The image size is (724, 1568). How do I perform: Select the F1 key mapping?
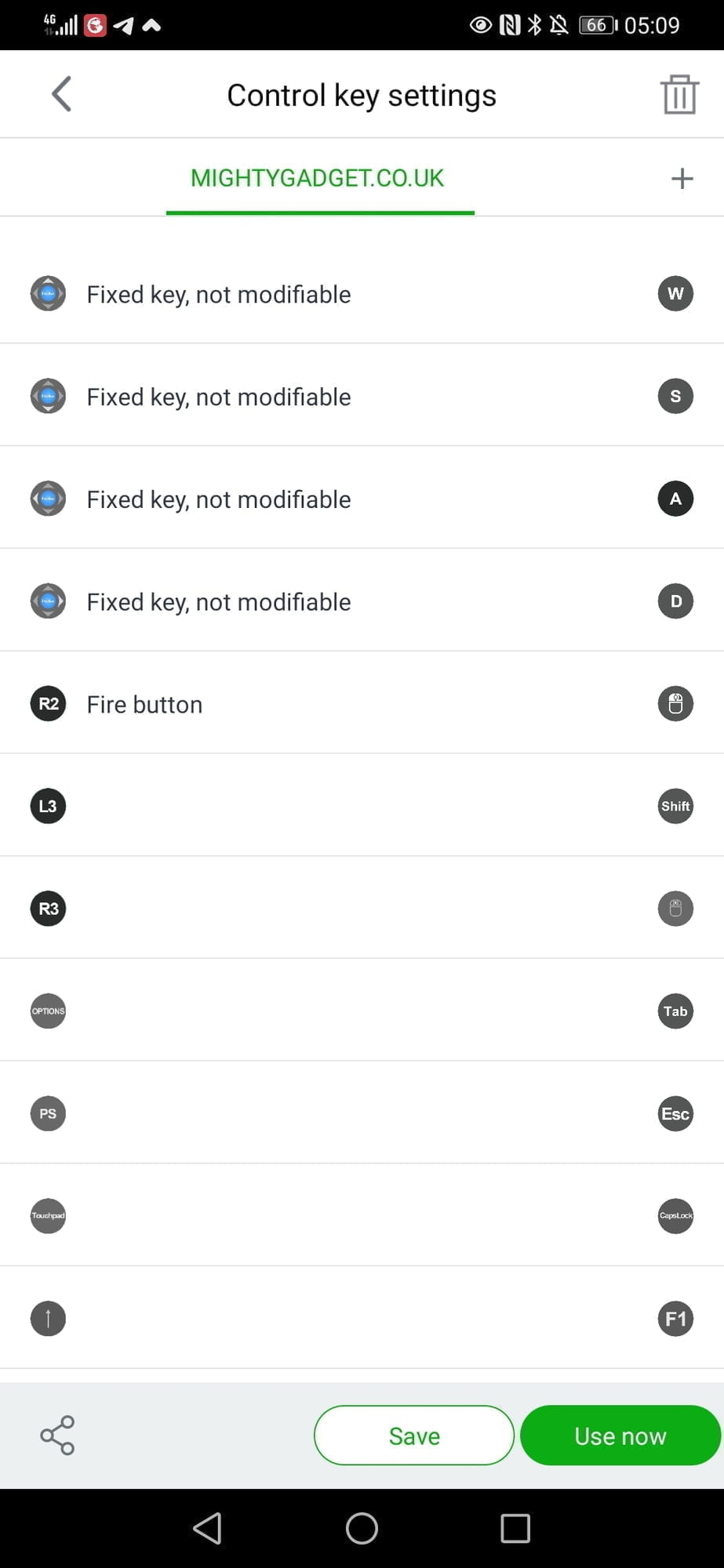pyautogui.click(x=675, y=1319)
